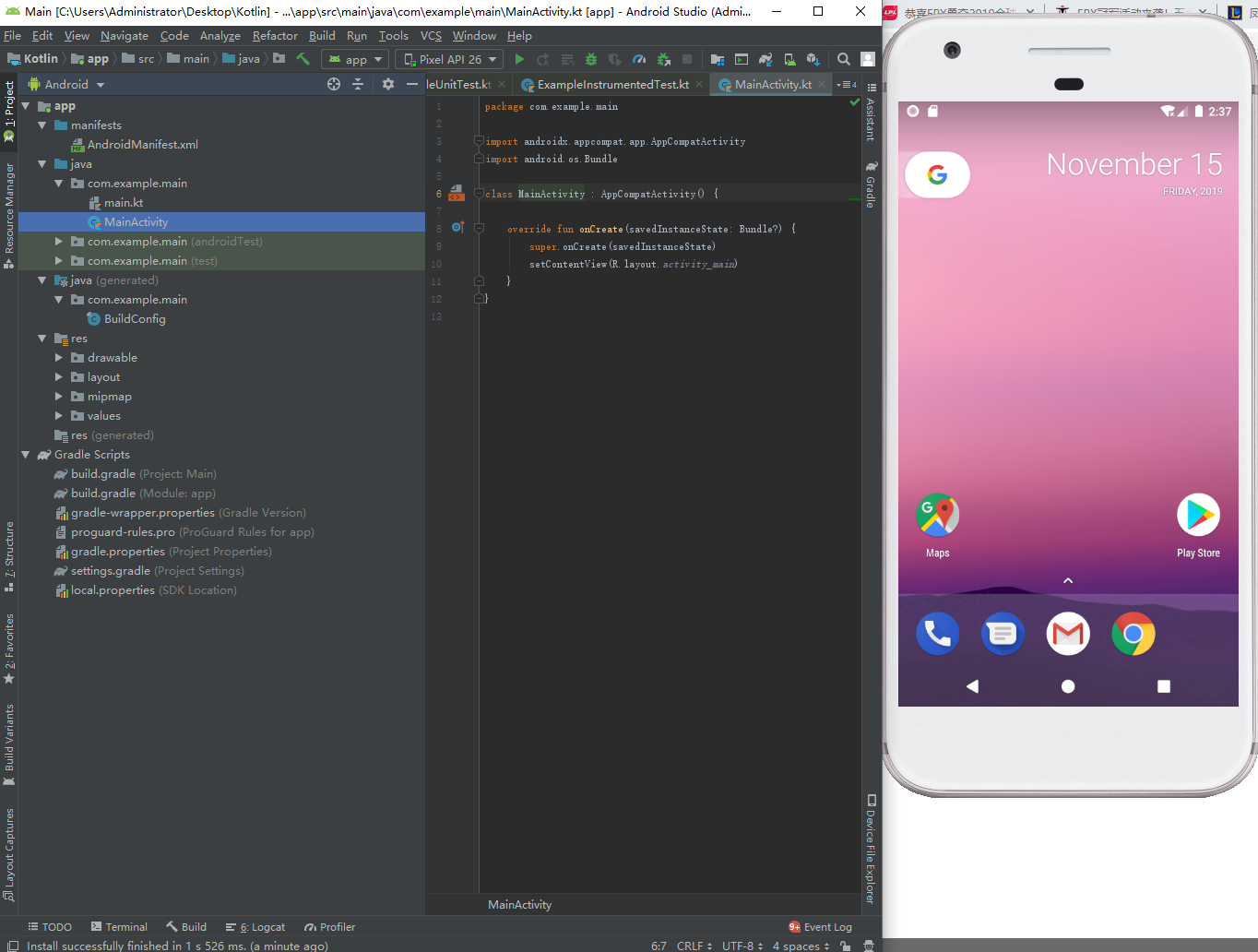Click the Run Anything icon in toolbar

(x=741, y=59)
